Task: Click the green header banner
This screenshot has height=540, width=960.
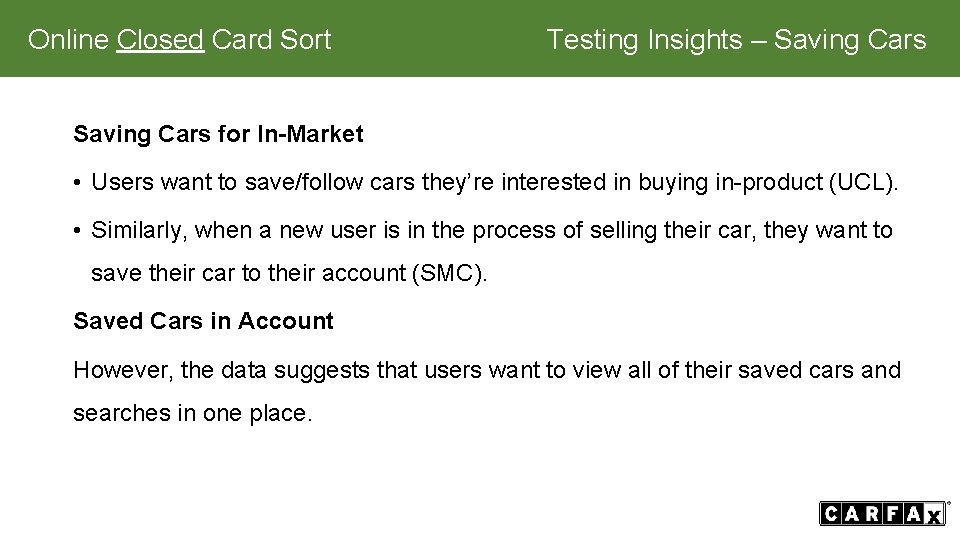Action: click(x=480, y=39)
